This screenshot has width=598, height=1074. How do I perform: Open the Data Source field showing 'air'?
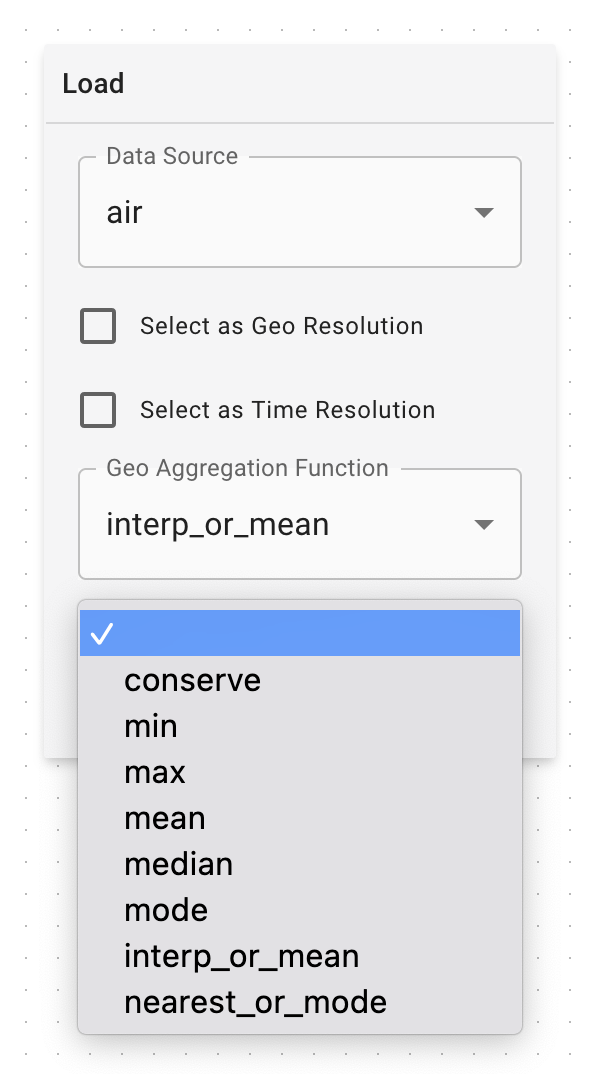pyautogui.click(x=300, y=212)
